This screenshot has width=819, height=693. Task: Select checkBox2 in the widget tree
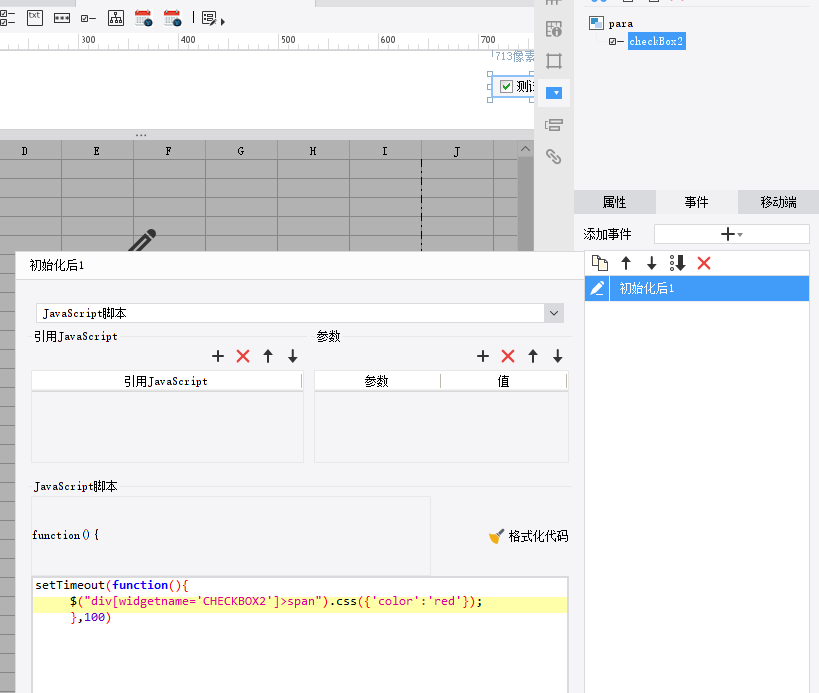pyautogui.click(x=656, y=41)
